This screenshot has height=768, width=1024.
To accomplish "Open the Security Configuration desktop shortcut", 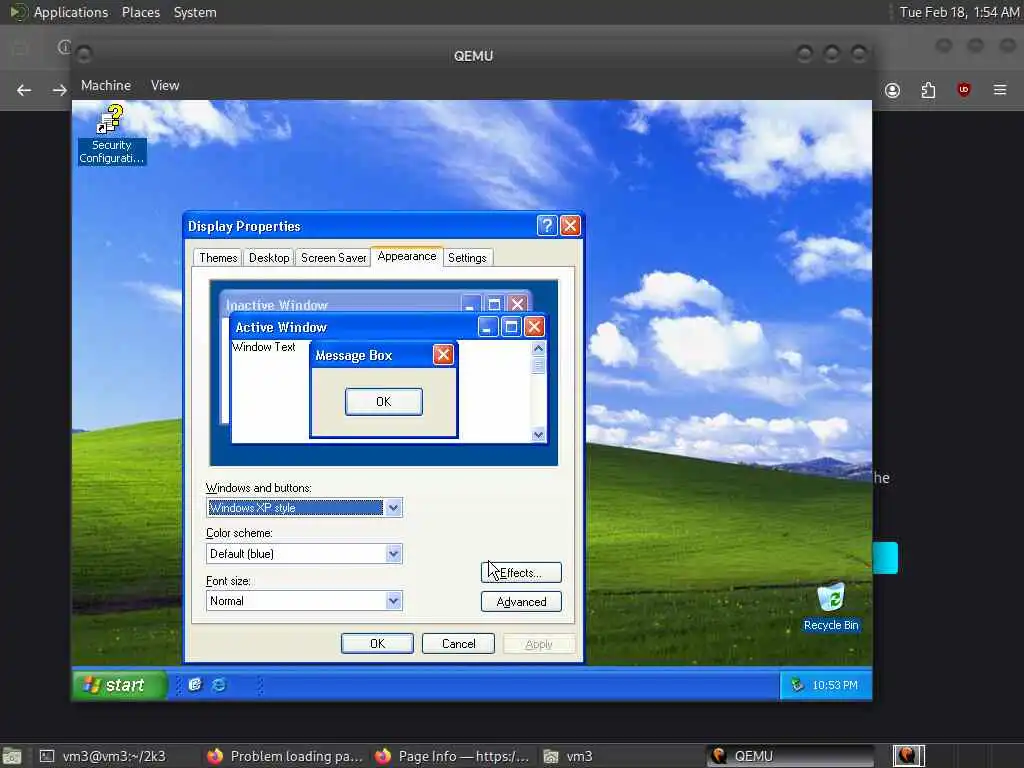I will (111, 134).
